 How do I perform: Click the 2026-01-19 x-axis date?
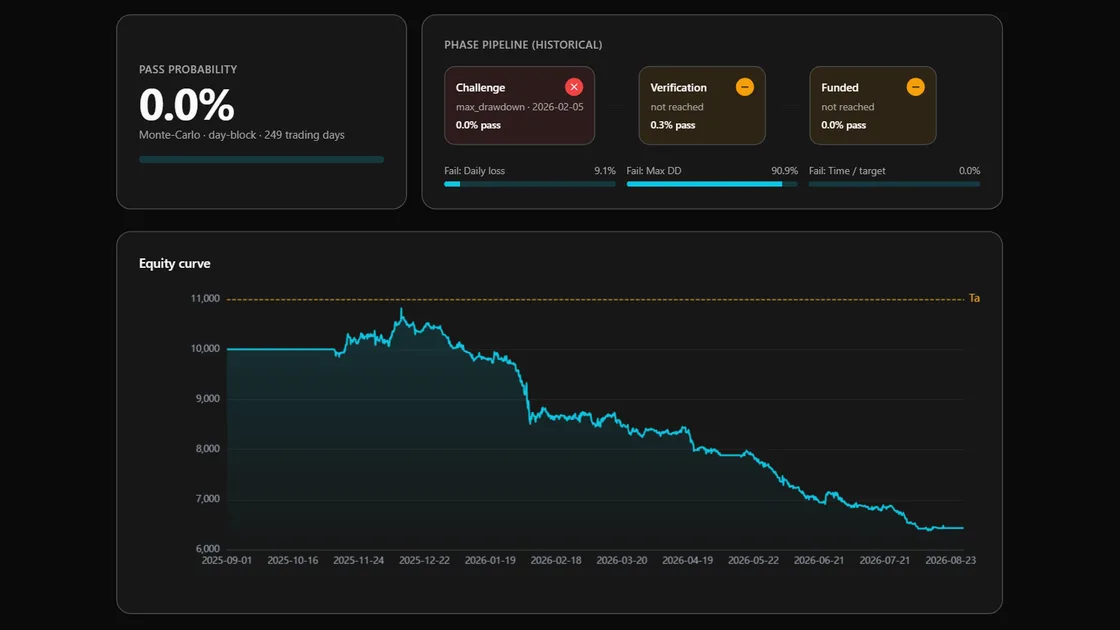[x=490, y=561]
